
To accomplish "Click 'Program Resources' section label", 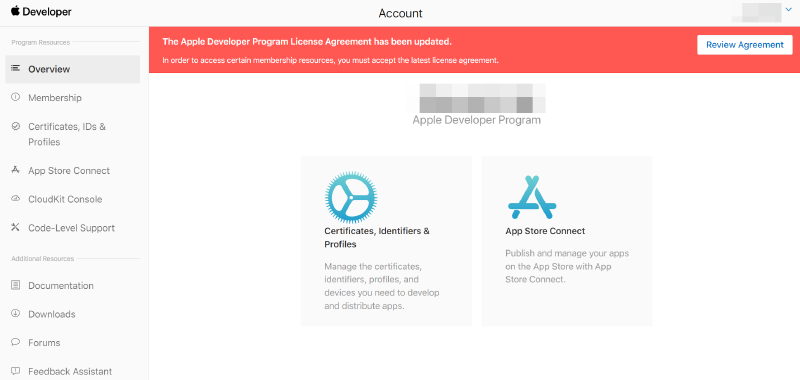I will pyautogui.click(x=41, y=42).
